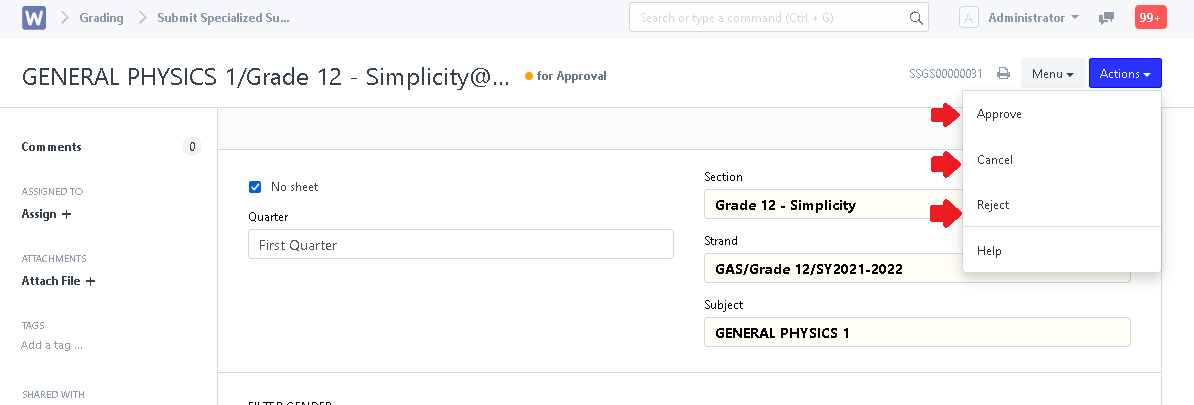Click the search magnifier icon
The height and width of the screenshot is (405, 1194).
(x=915, y=18)
